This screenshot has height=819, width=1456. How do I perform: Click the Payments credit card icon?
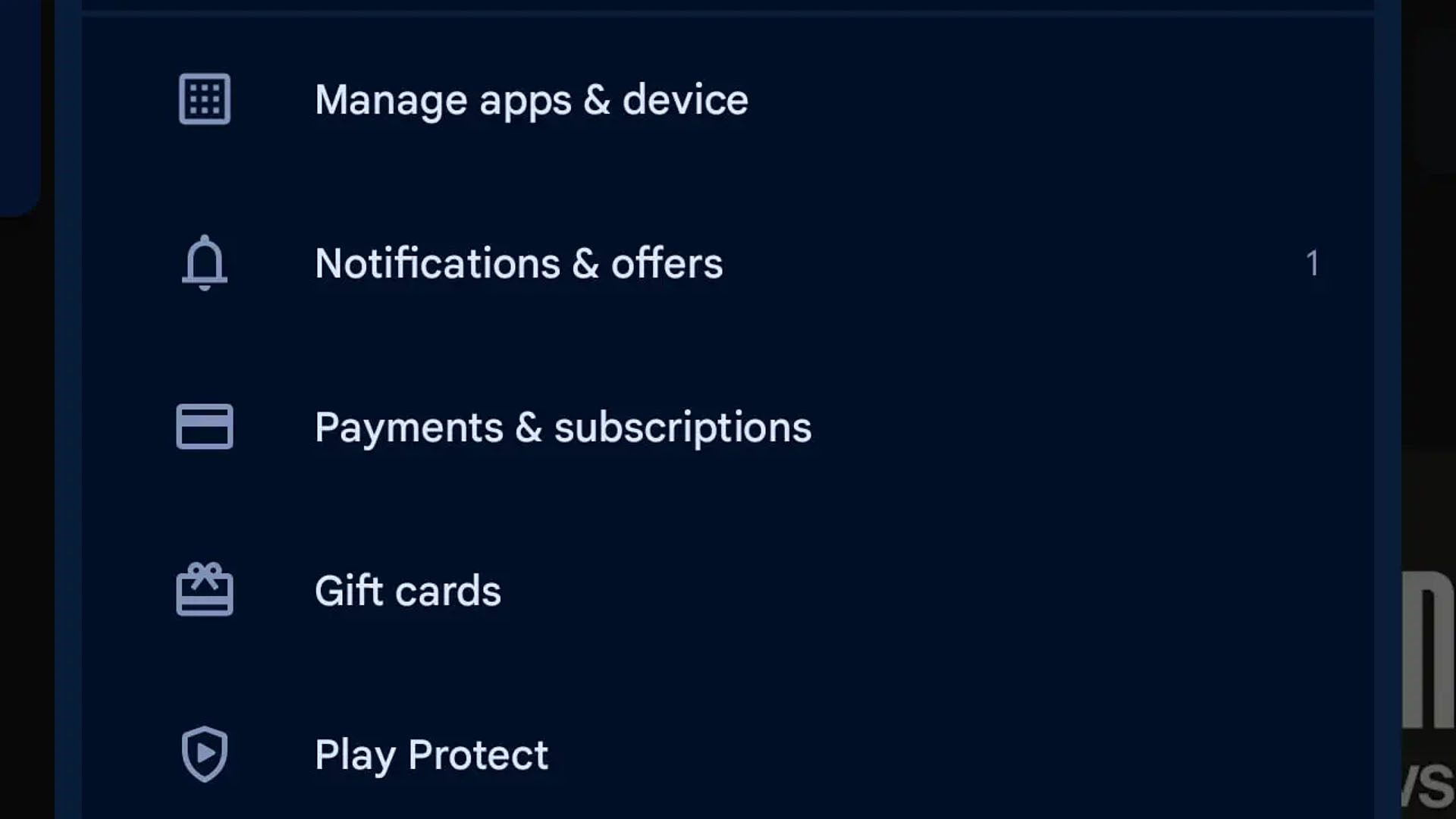pos(205,426)
